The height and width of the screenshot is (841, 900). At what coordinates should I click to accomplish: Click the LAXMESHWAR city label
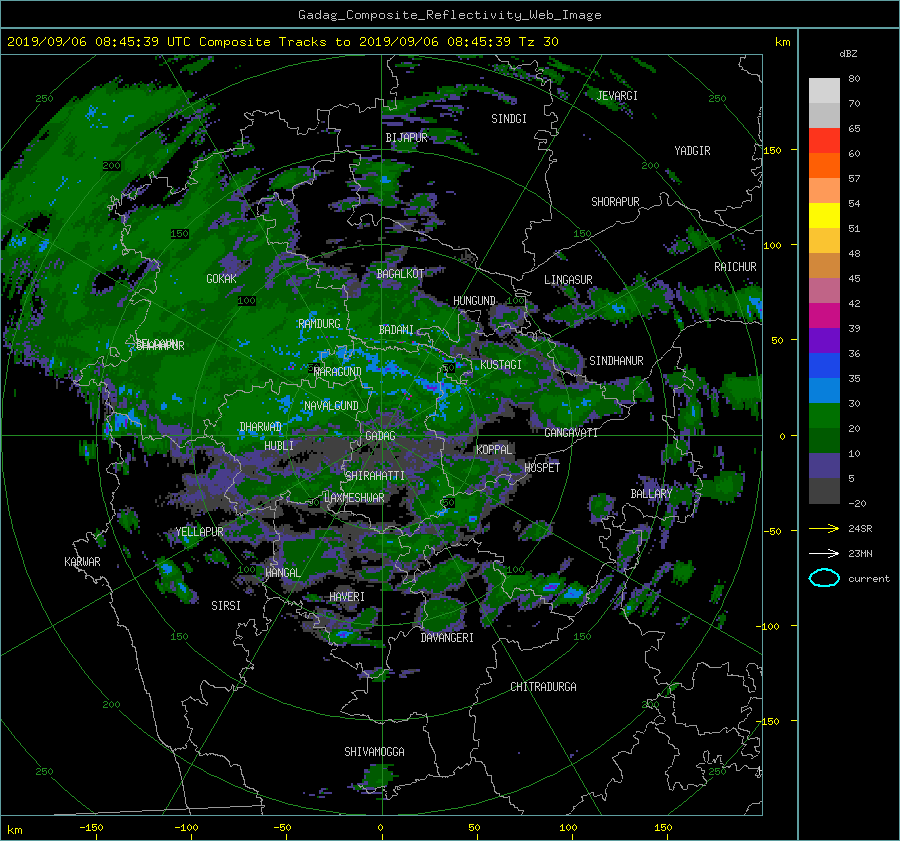tap(354, 498)
